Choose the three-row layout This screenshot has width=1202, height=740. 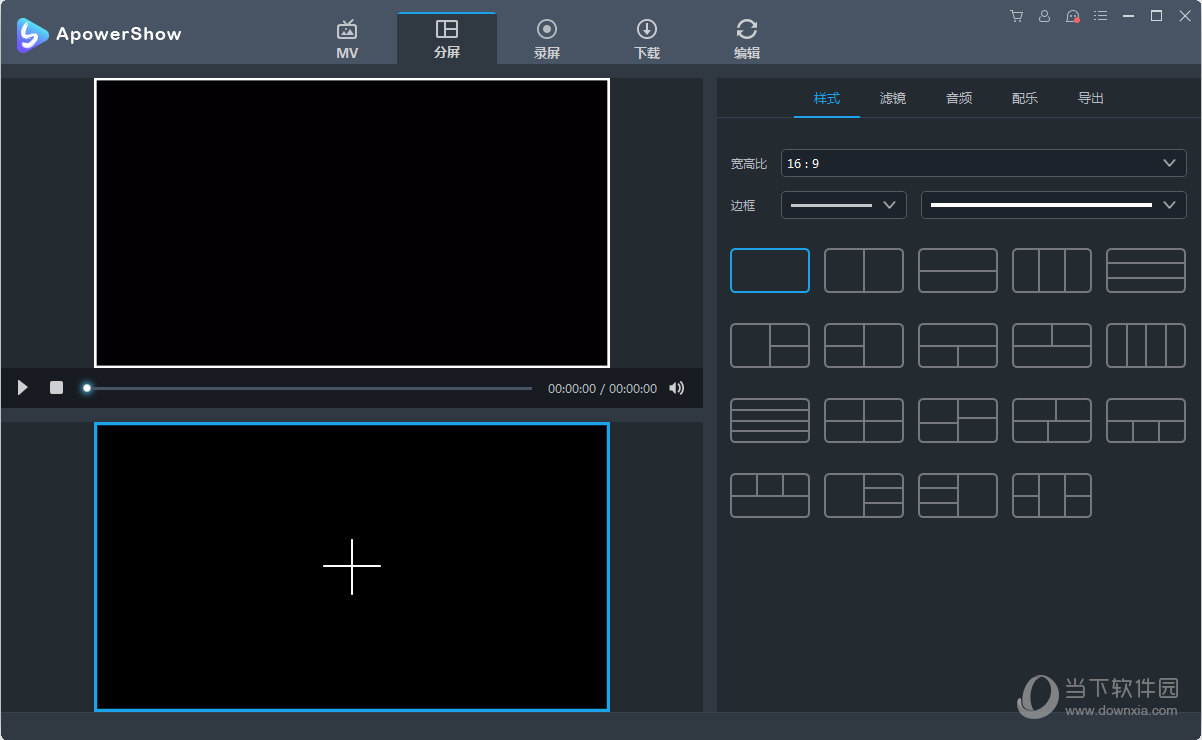point(1146,270)
